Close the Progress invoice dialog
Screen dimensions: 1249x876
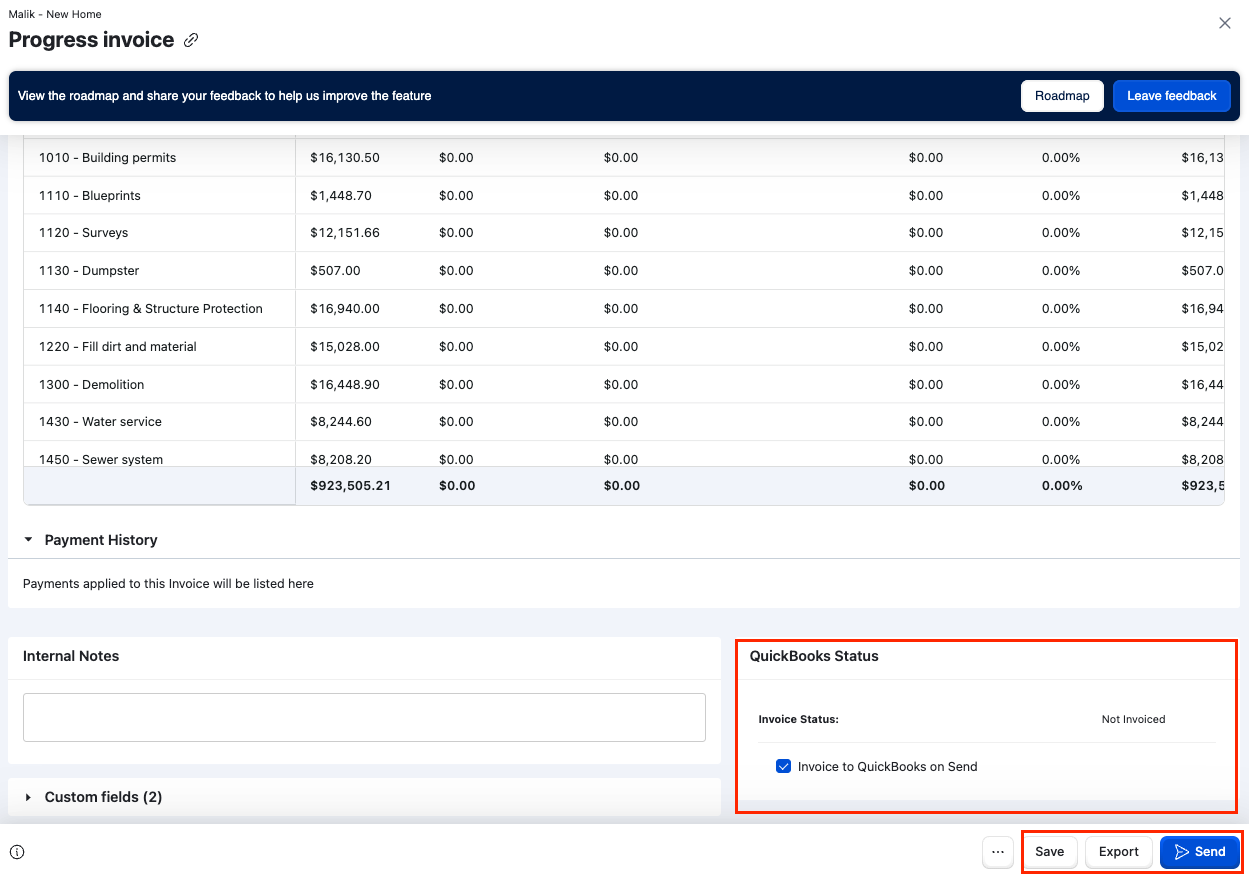click(1224, 23)
